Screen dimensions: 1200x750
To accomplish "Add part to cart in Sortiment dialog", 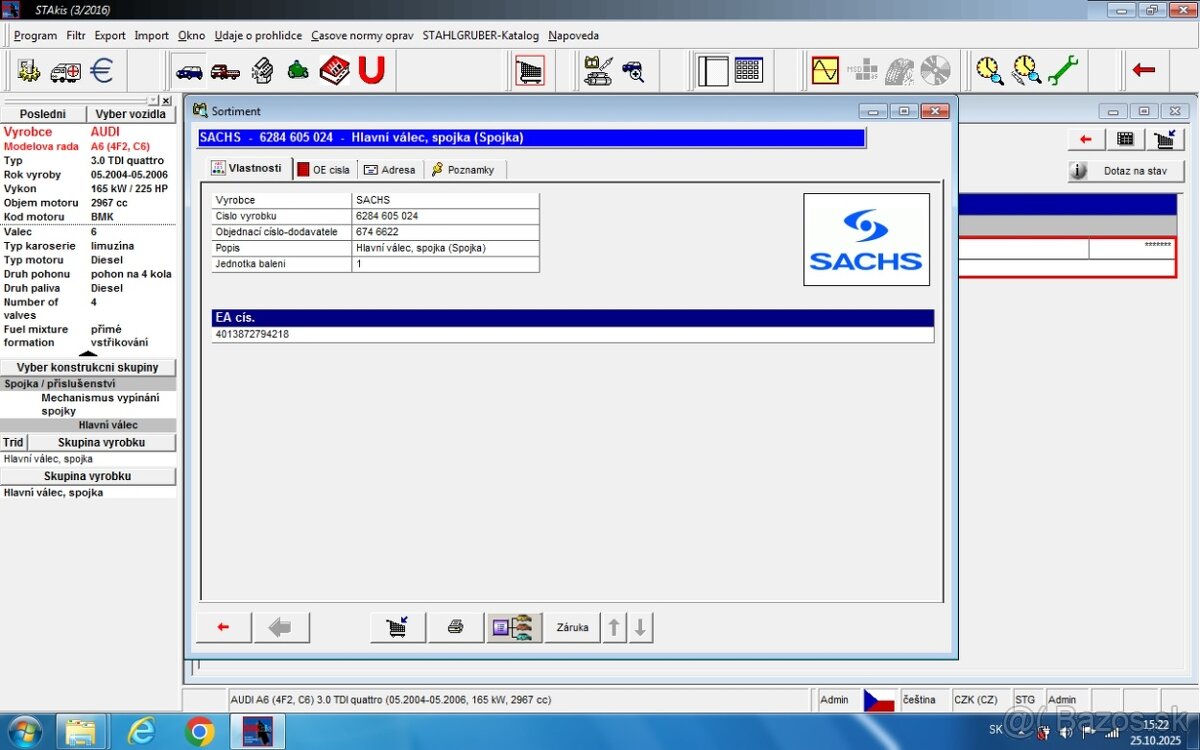I will [x=398, y=627].
